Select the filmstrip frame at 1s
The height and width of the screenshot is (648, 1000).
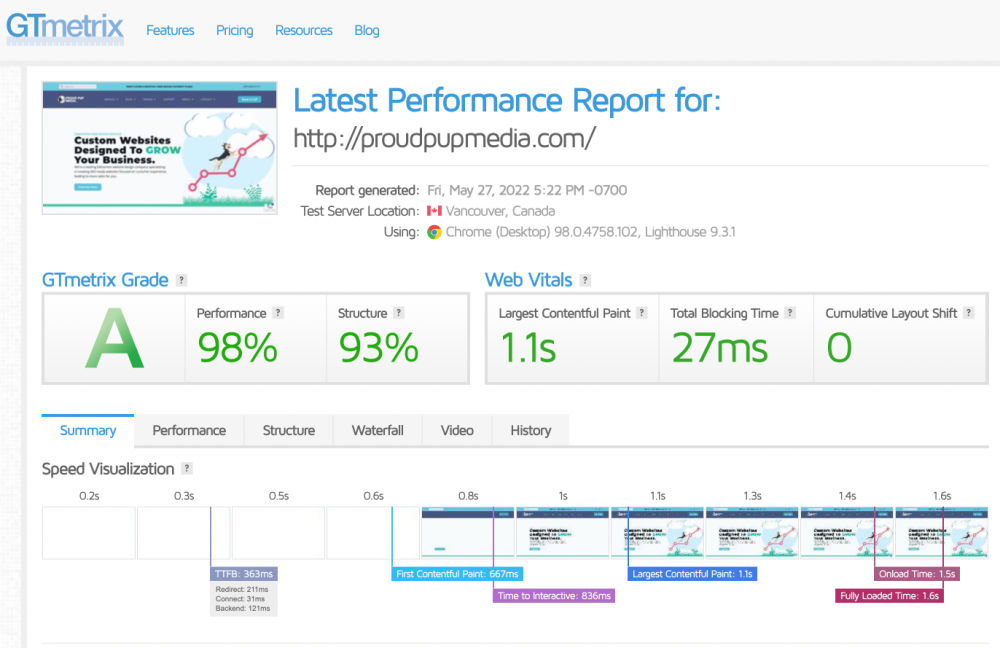click(x=562, y=533)
